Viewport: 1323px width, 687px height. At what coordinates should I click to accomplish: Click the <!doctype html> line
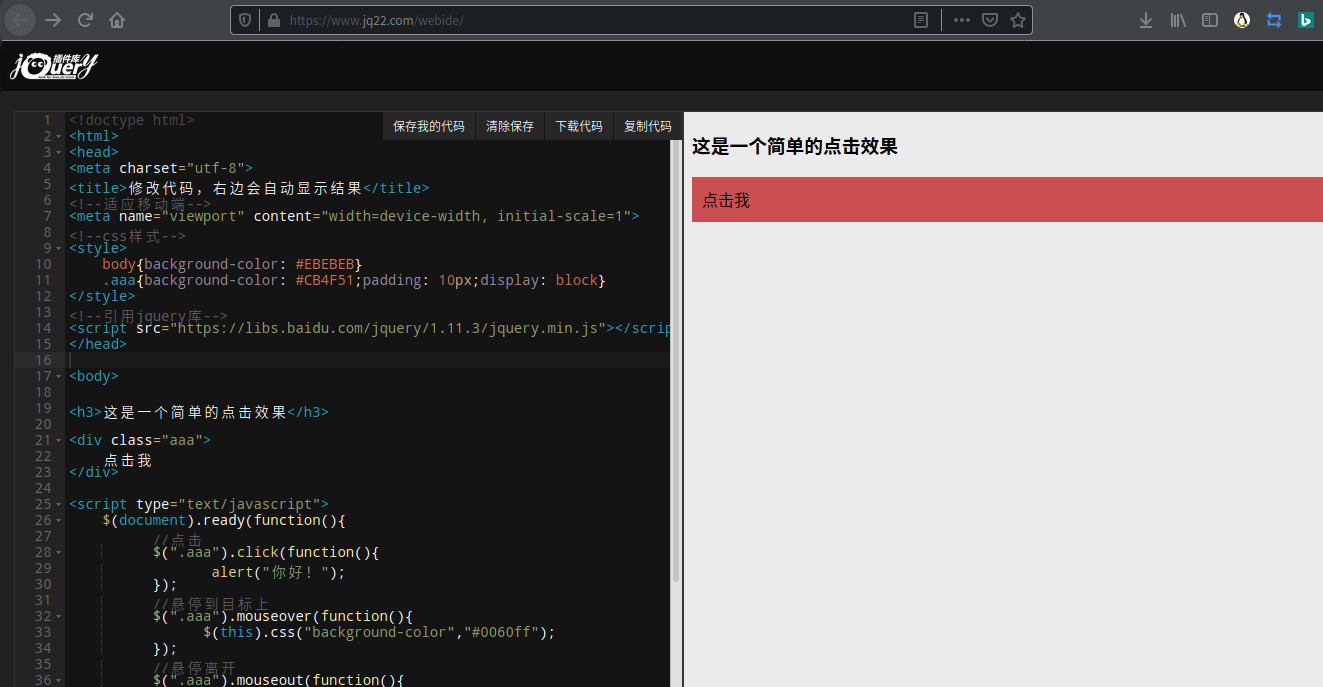[131, 120]
